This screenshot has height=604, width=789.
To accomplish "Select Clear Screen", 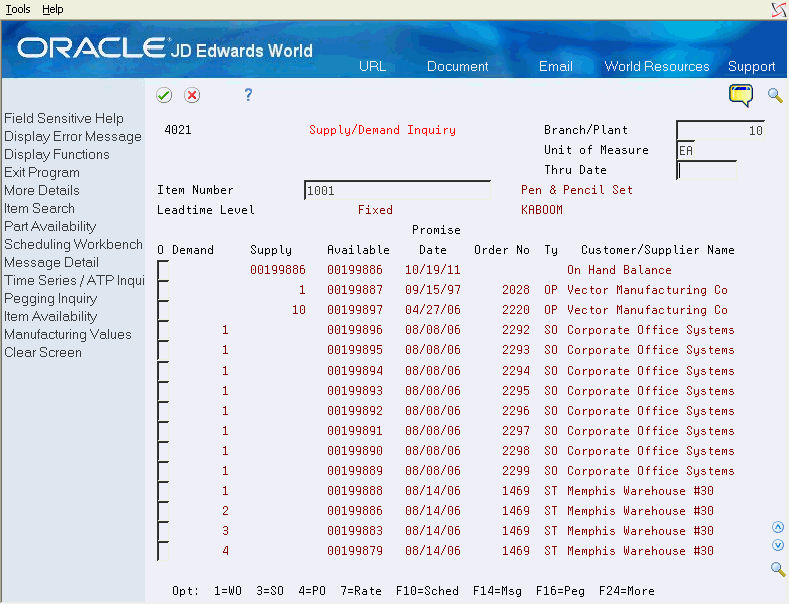I will click(x=43, y=352).
